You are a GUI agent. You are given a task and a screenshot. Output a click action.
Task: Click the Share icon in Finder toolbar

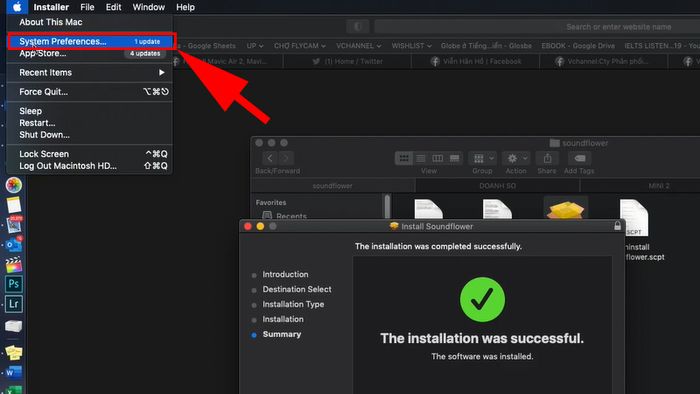(547, 158)
